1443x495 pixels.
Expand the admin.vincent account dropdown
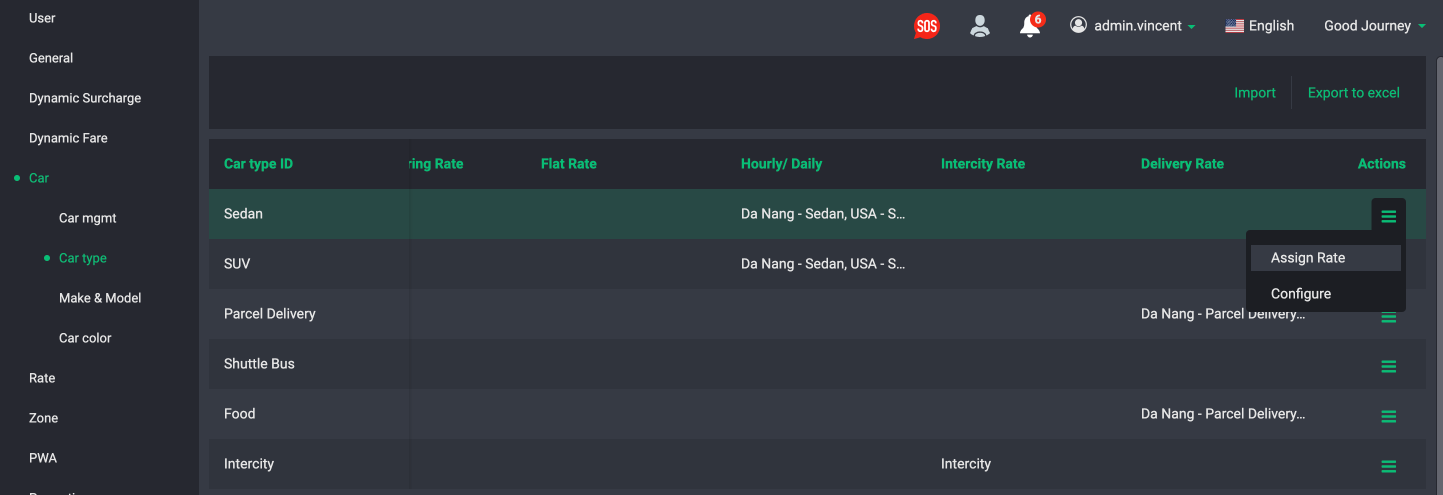1132,26
